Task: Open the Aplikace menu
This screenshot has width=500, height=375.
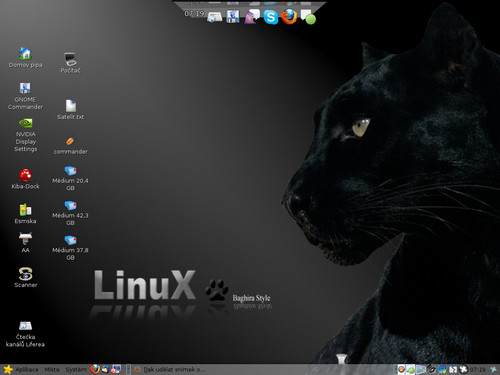Action: (x=27, y=369)
